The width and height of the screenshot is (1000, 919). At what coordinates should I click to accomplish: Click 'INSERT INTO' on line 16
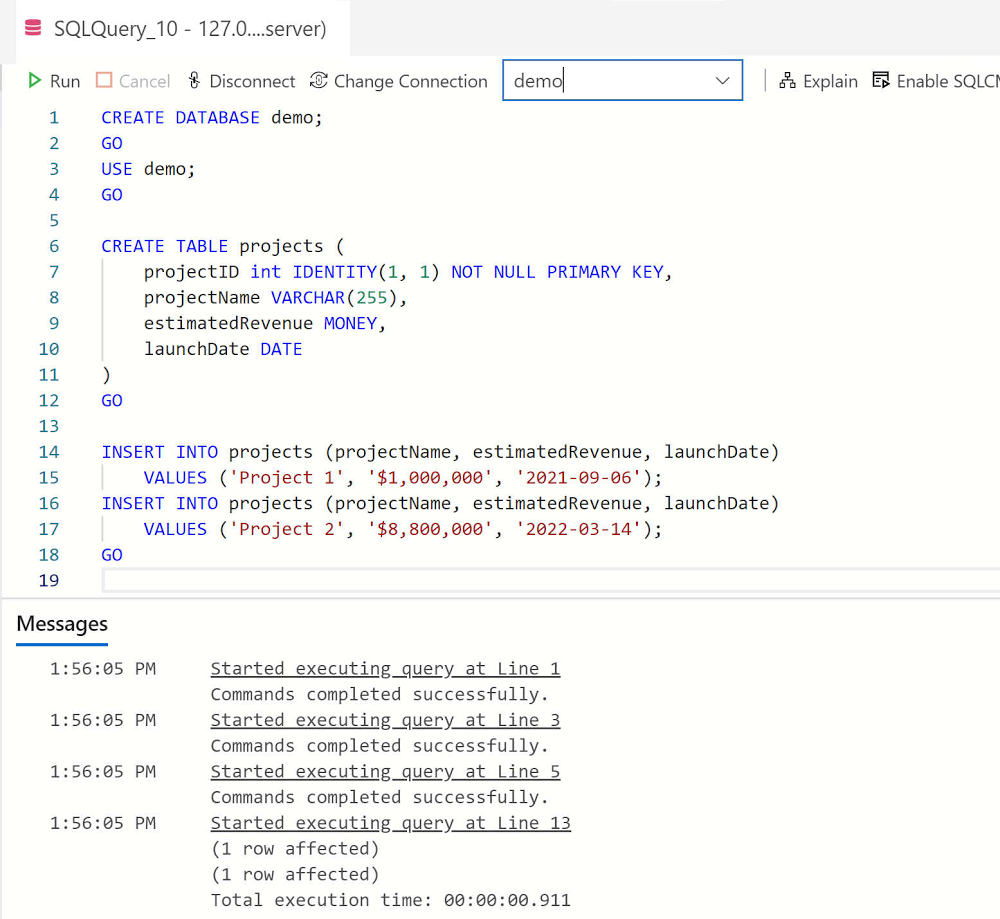click(x=159, y=504)
